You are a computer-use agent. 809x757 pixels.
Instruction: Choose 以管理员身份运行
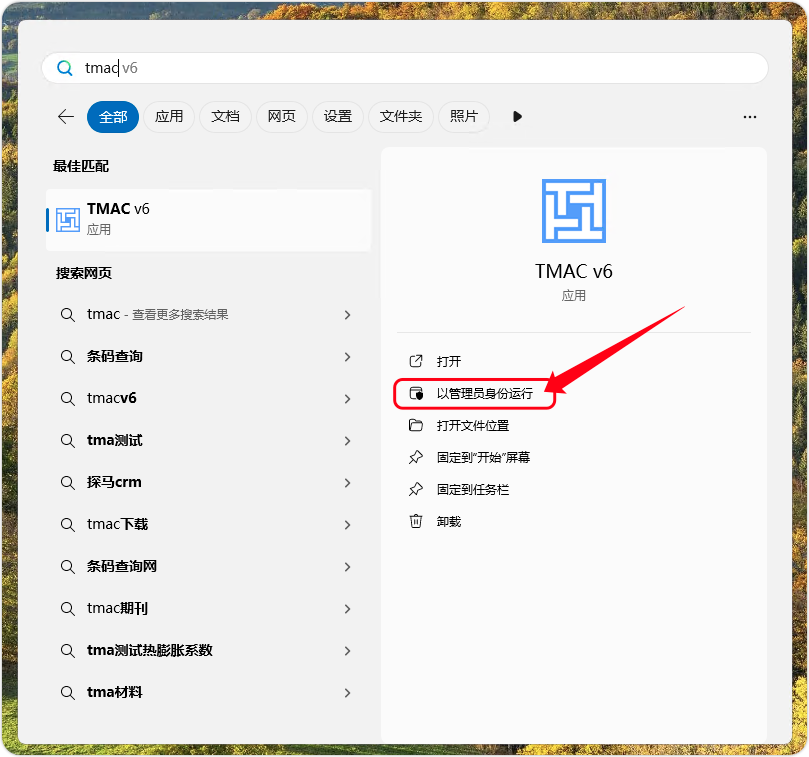coord(484,394)
